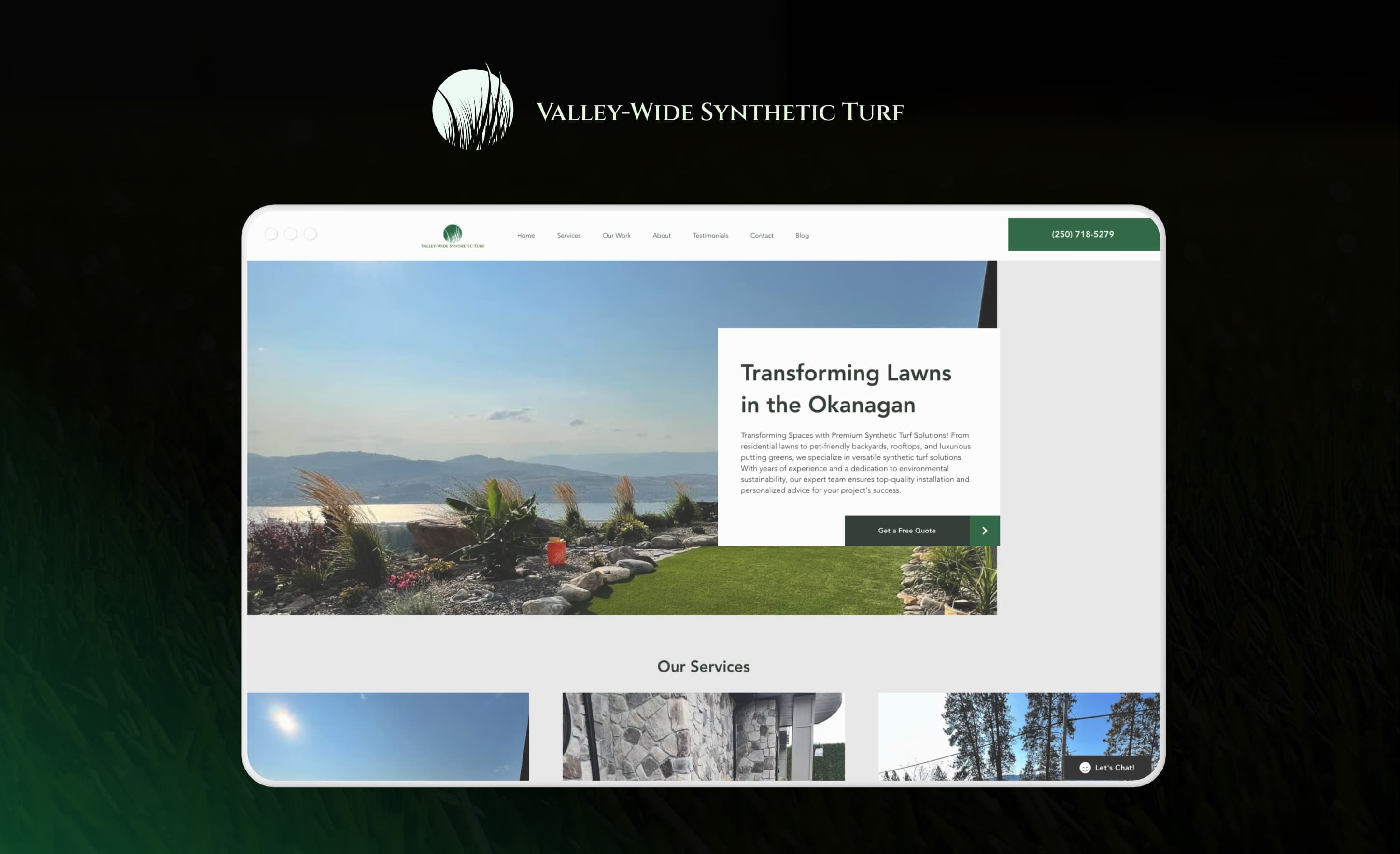Click the second window control circle

290,234
